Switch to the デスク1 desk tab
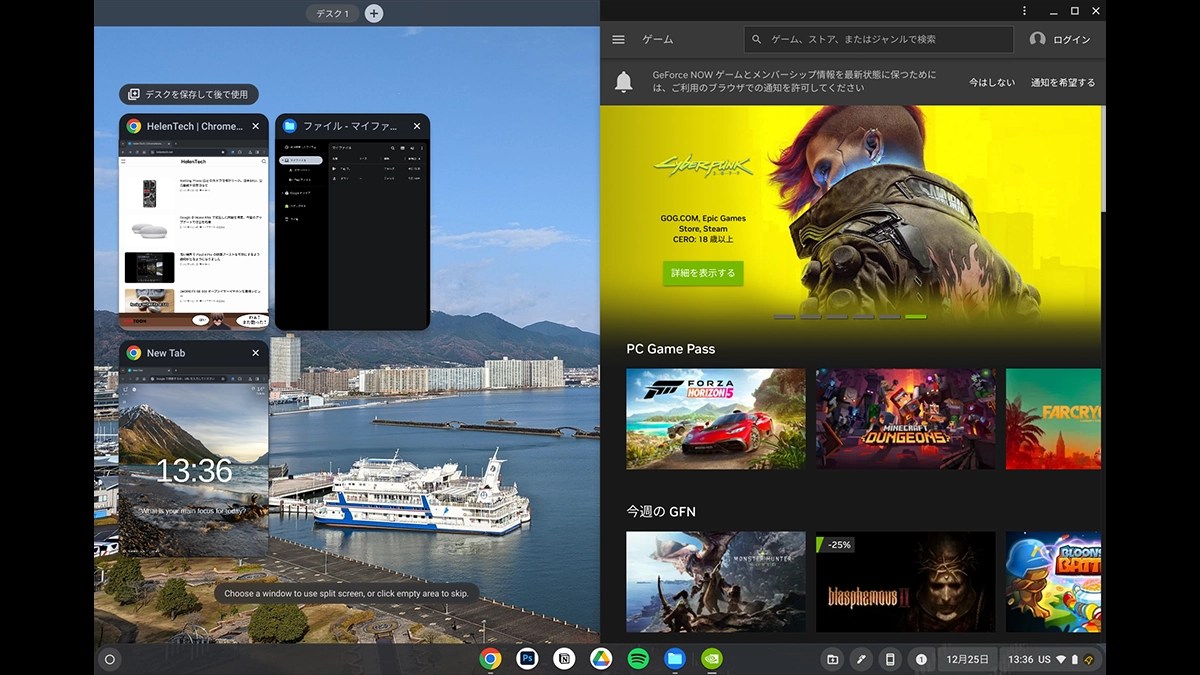This screenshot has width=1200, height=675. (x=332, y=13)
